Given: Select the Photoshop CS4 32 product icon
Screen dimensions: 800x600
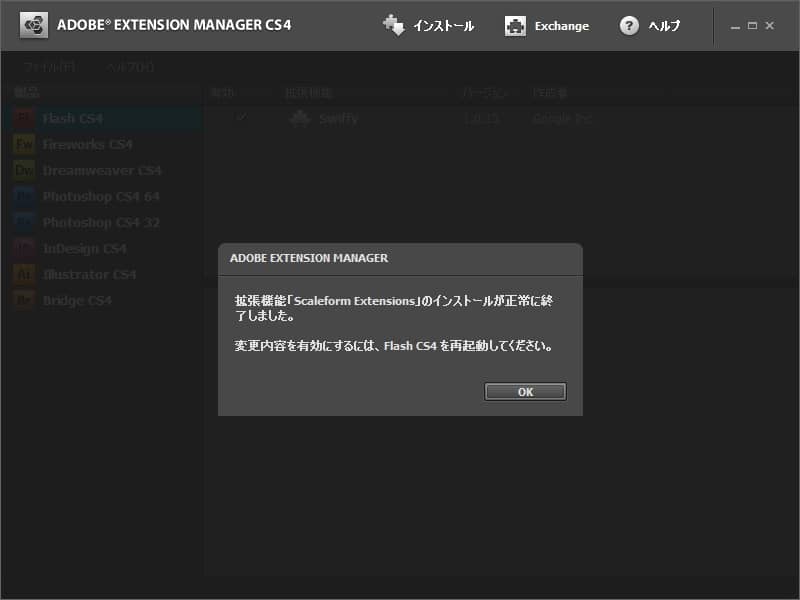Looking at the screenshot, I should pos(24,222).
